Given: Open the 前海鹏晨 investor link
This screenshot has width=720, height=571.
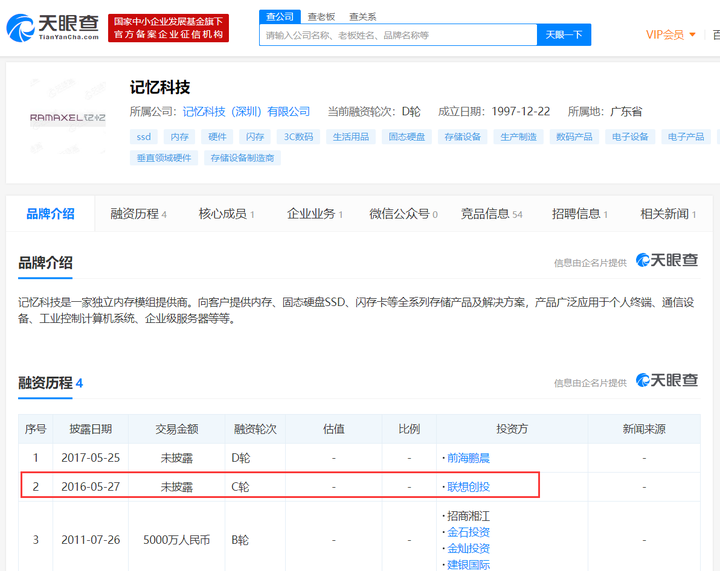Looking at the screenshot, I should pyautogui.click(x=468, y=458).
